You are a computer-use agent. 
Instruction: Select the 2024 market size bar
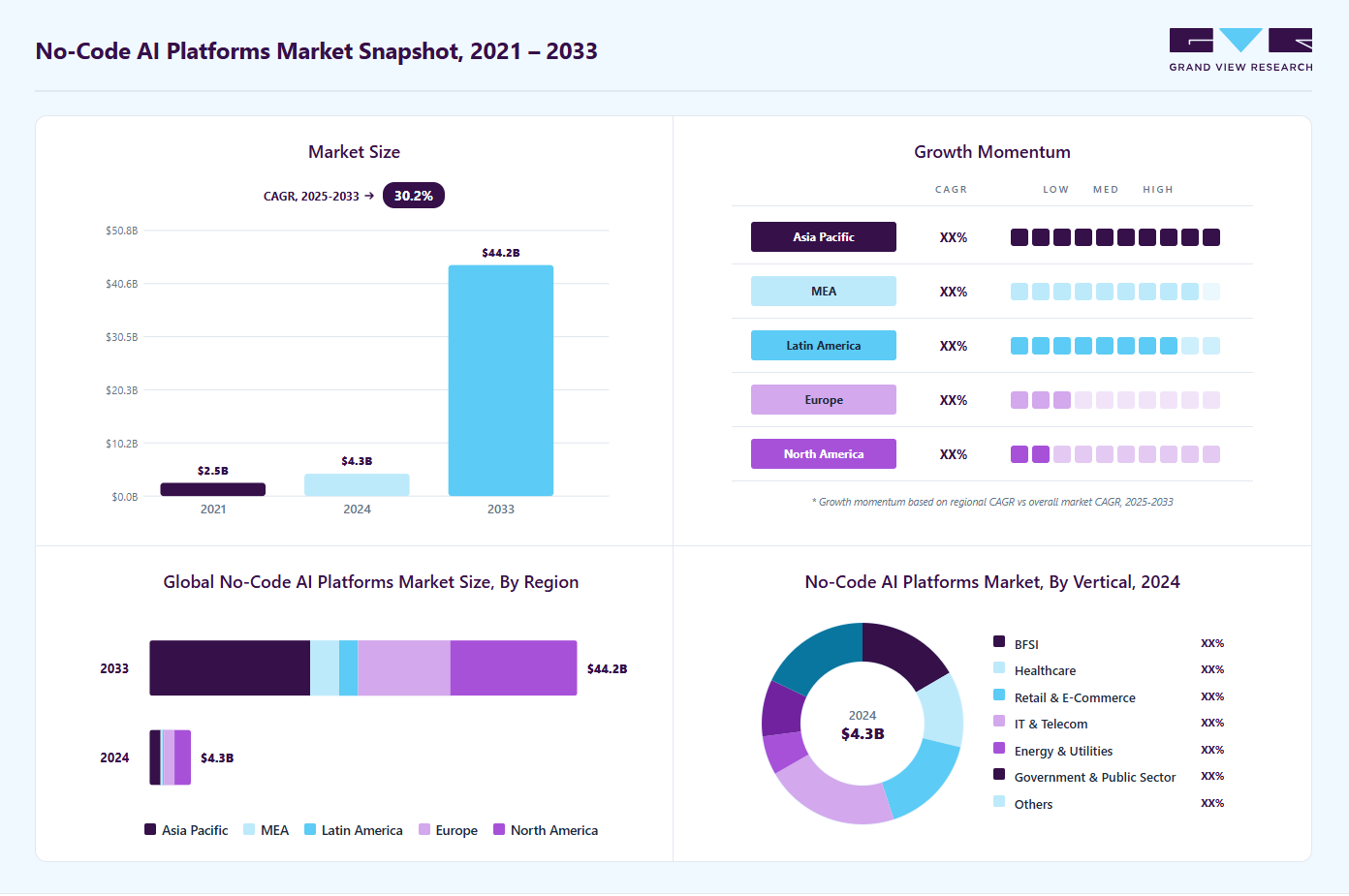357,484
